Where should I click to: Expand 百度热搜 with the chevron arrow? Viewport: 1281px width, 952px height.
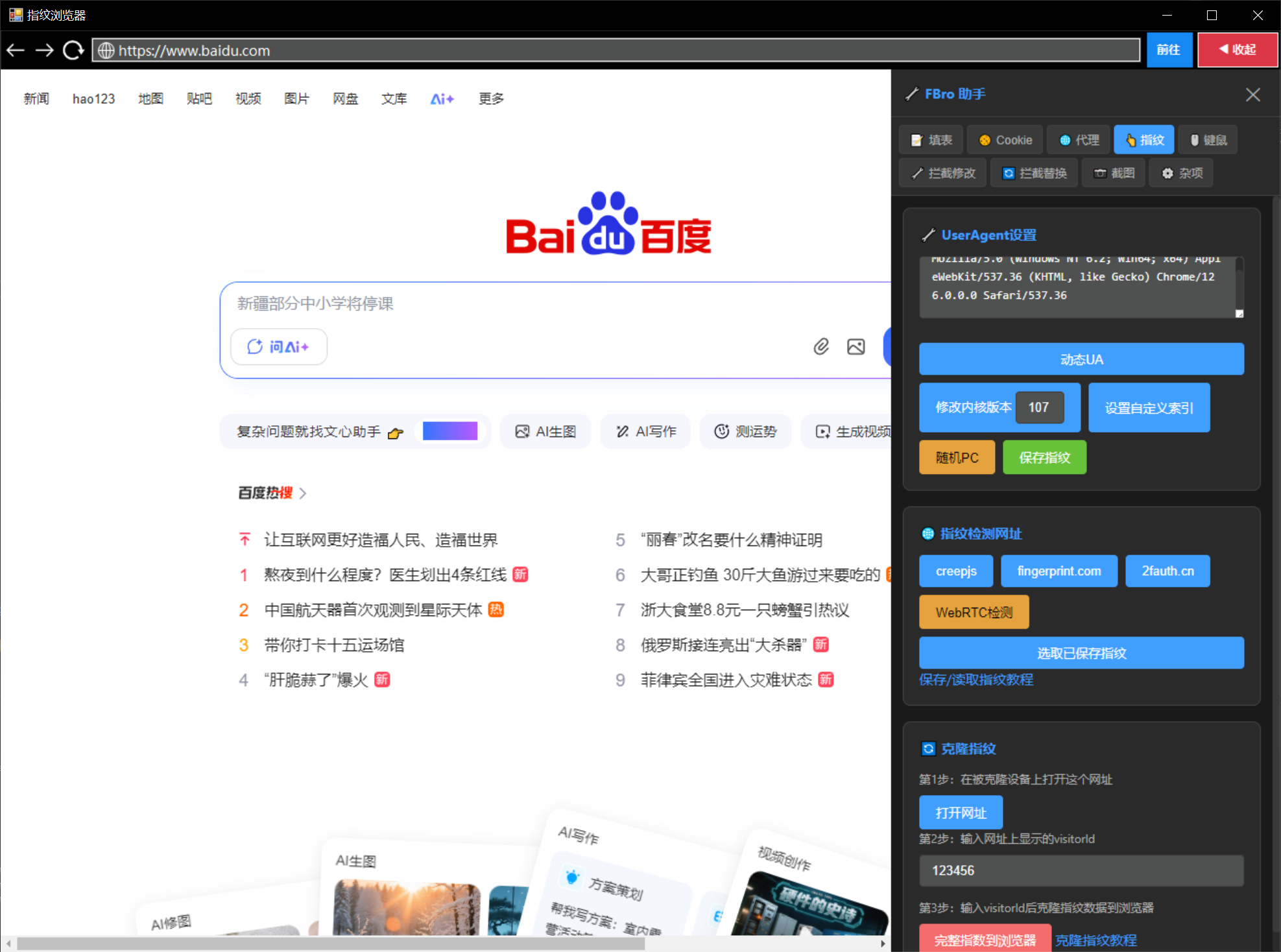303,494
